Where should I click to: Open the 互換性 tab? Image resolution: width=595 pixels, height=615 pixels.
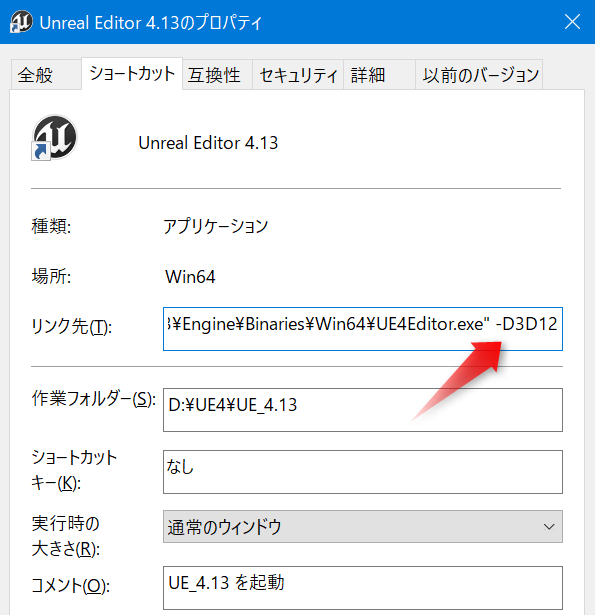[x=217, y=75]
